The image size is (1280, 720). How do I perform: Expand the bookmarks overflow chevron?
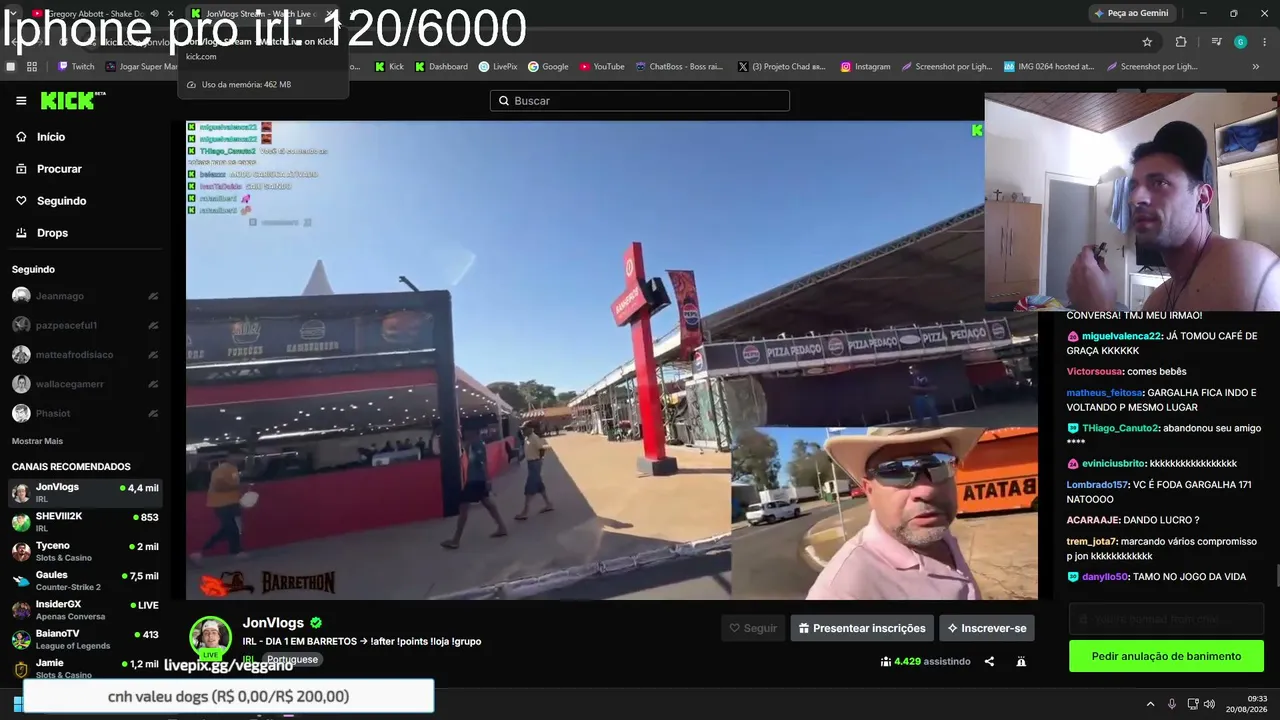click(1256, 67)
